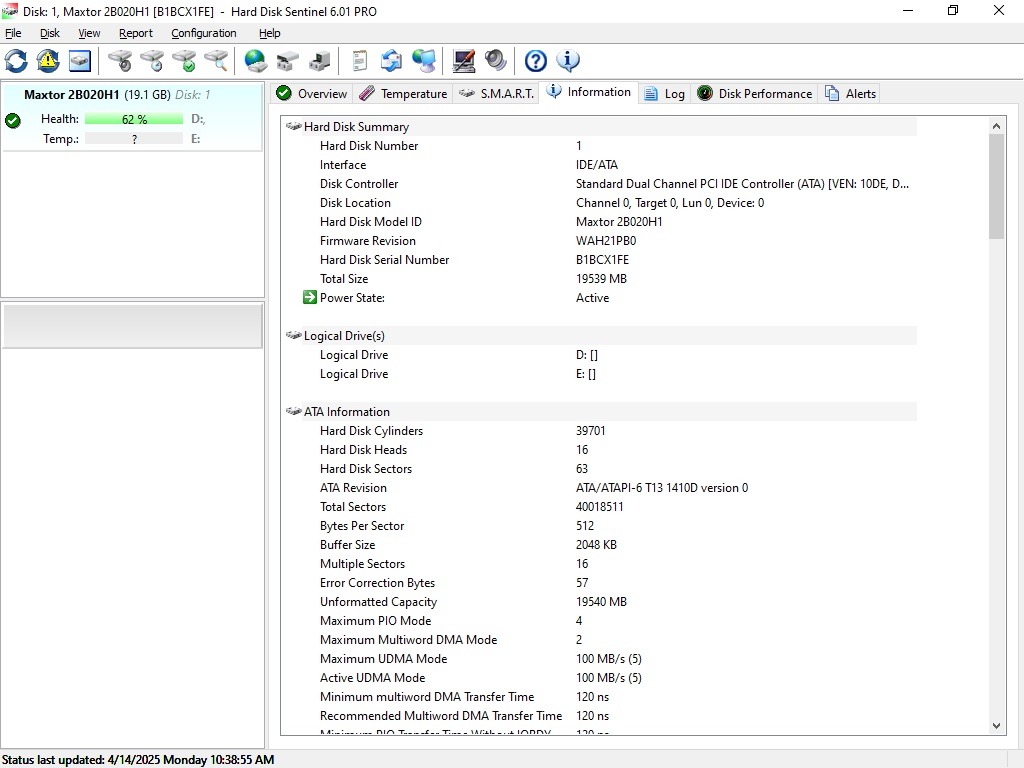Click the E: drive label in disk panel
Image resolution: width=1024 pixels, height=768 pixels.
tap(195, 138)
